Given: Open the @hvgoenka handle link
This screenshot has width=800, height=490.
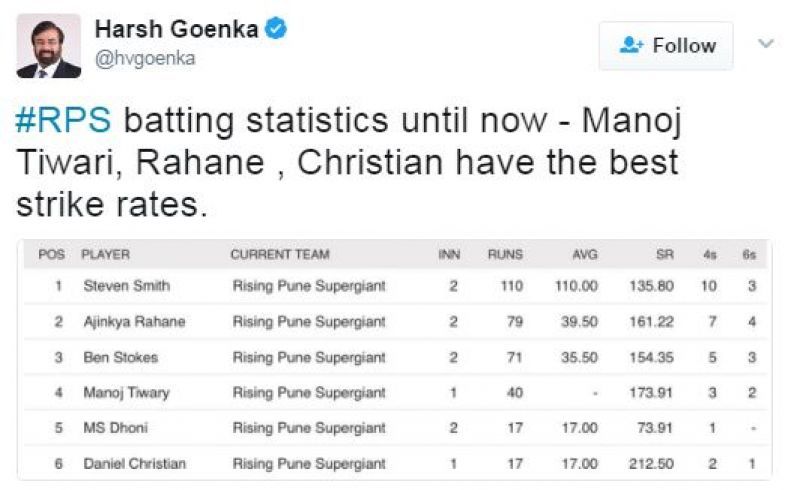Looking at the screenshot, I should click(145, 59).
